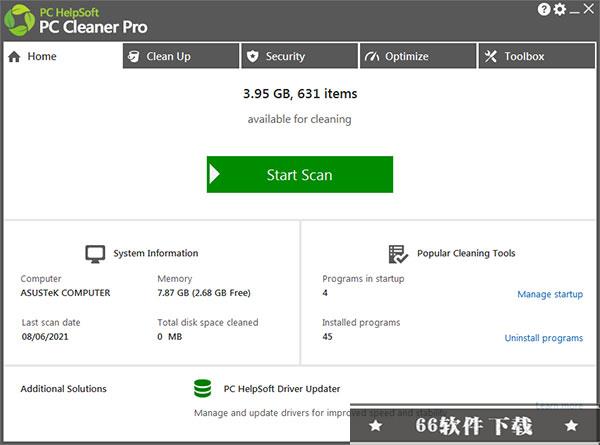
Task: Click the Optimize gauge icon
Action: pos(372,57)
